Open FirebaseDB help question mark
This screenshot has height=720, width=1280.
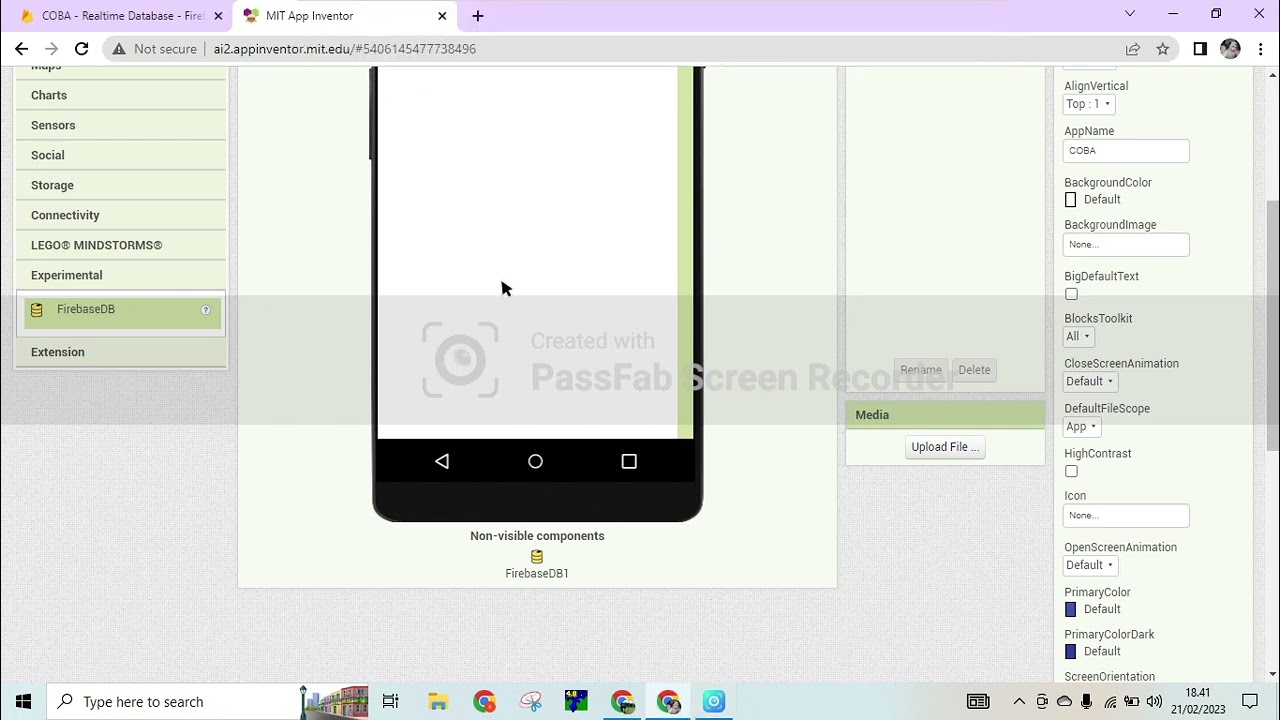(x=206, y=310)
